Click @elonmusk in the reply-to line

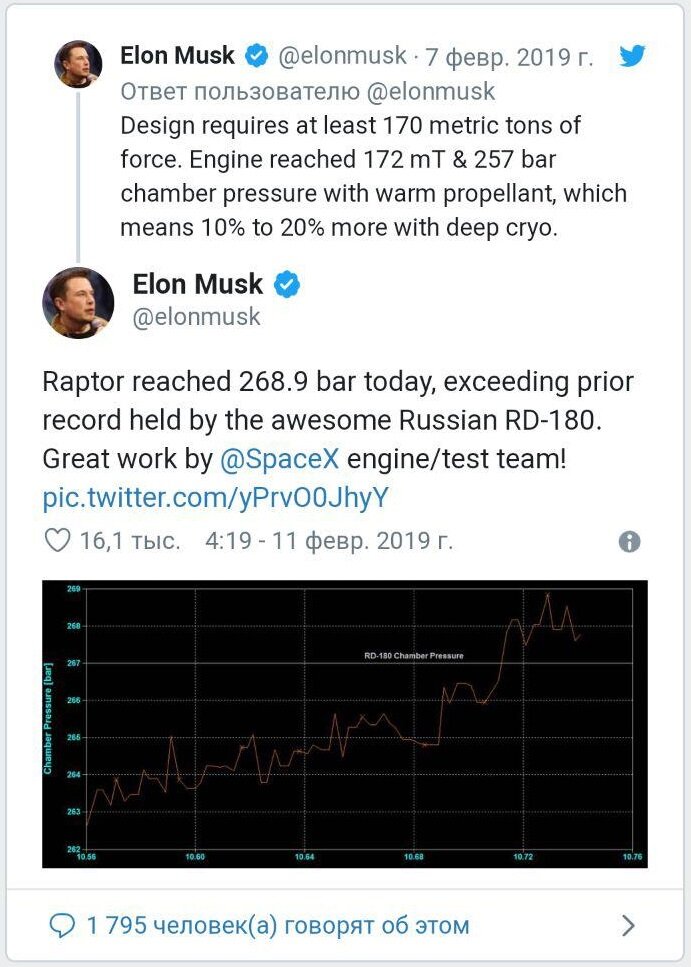(x=431, y=91)
